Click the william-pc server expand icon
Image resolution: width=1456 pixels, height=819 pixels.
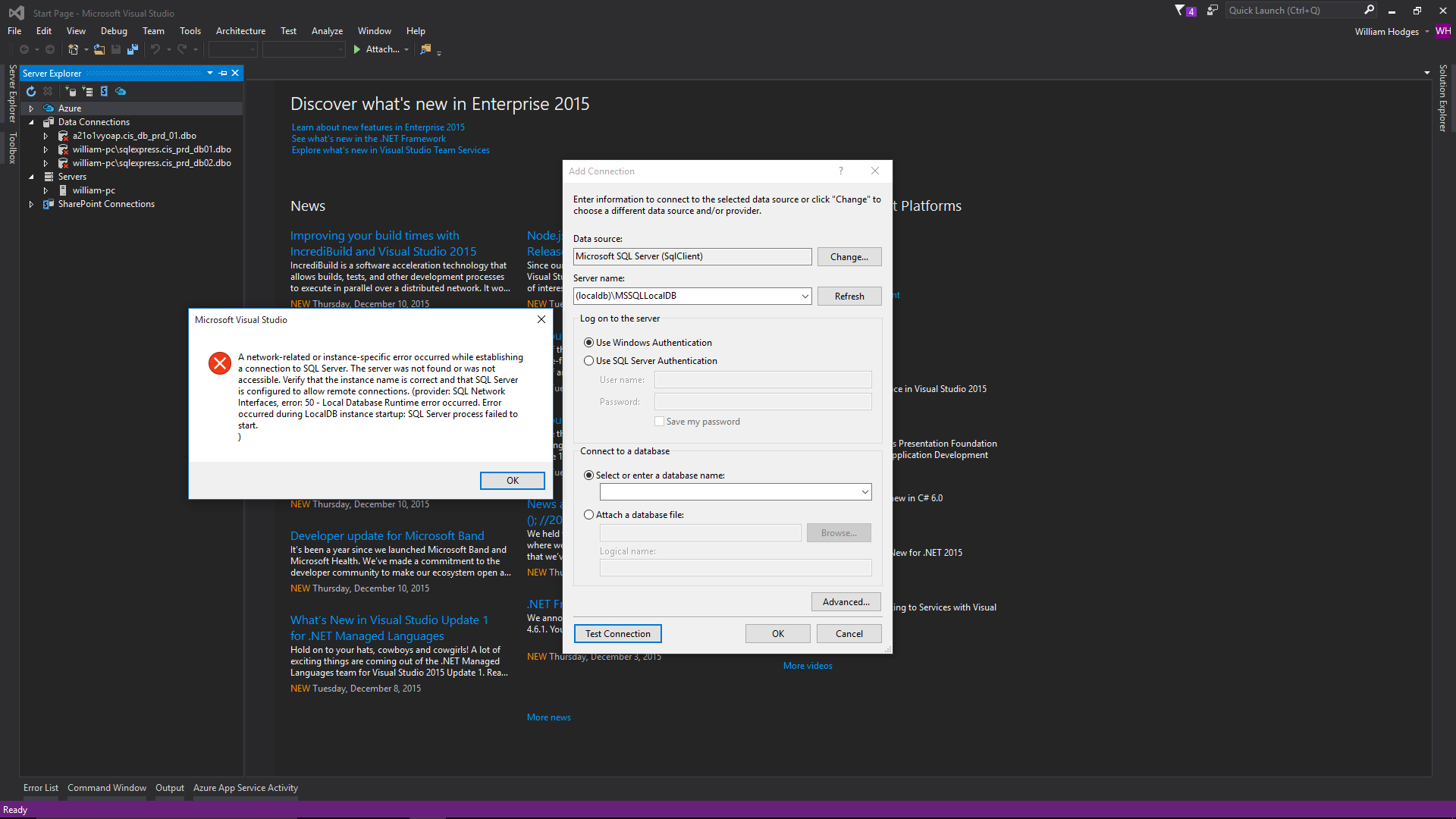point(45,190)
